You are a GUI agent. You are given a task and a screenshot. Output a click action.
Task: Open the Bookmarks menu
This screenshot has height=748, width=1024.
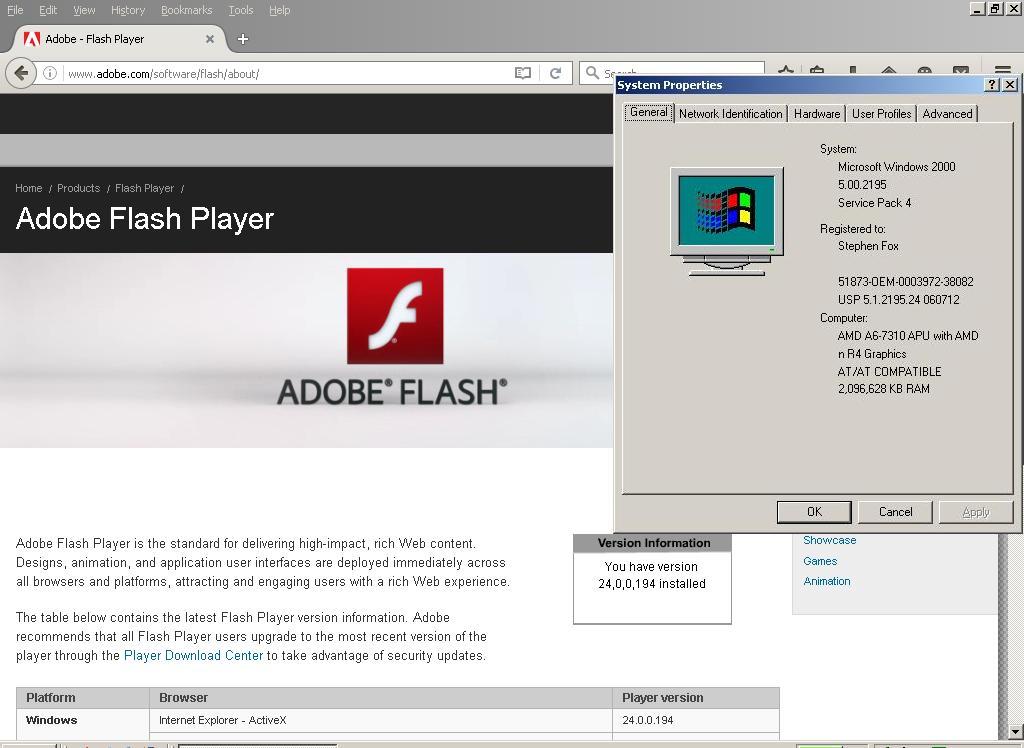pos(186,10)
